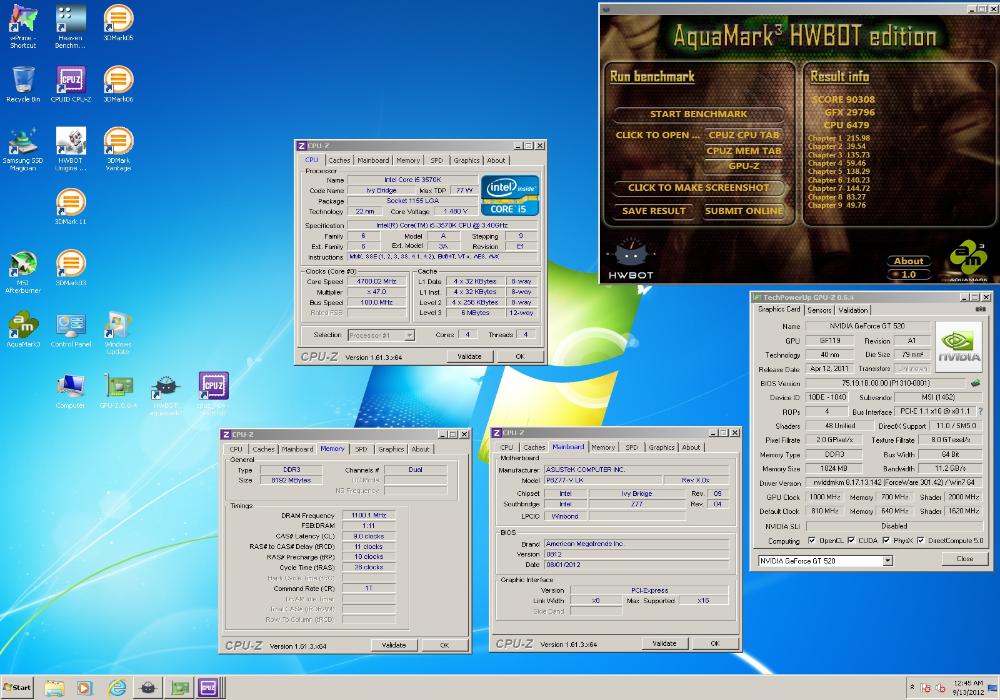Click the DRAM Frequency value 1100.1 MHz

(369, 515)
